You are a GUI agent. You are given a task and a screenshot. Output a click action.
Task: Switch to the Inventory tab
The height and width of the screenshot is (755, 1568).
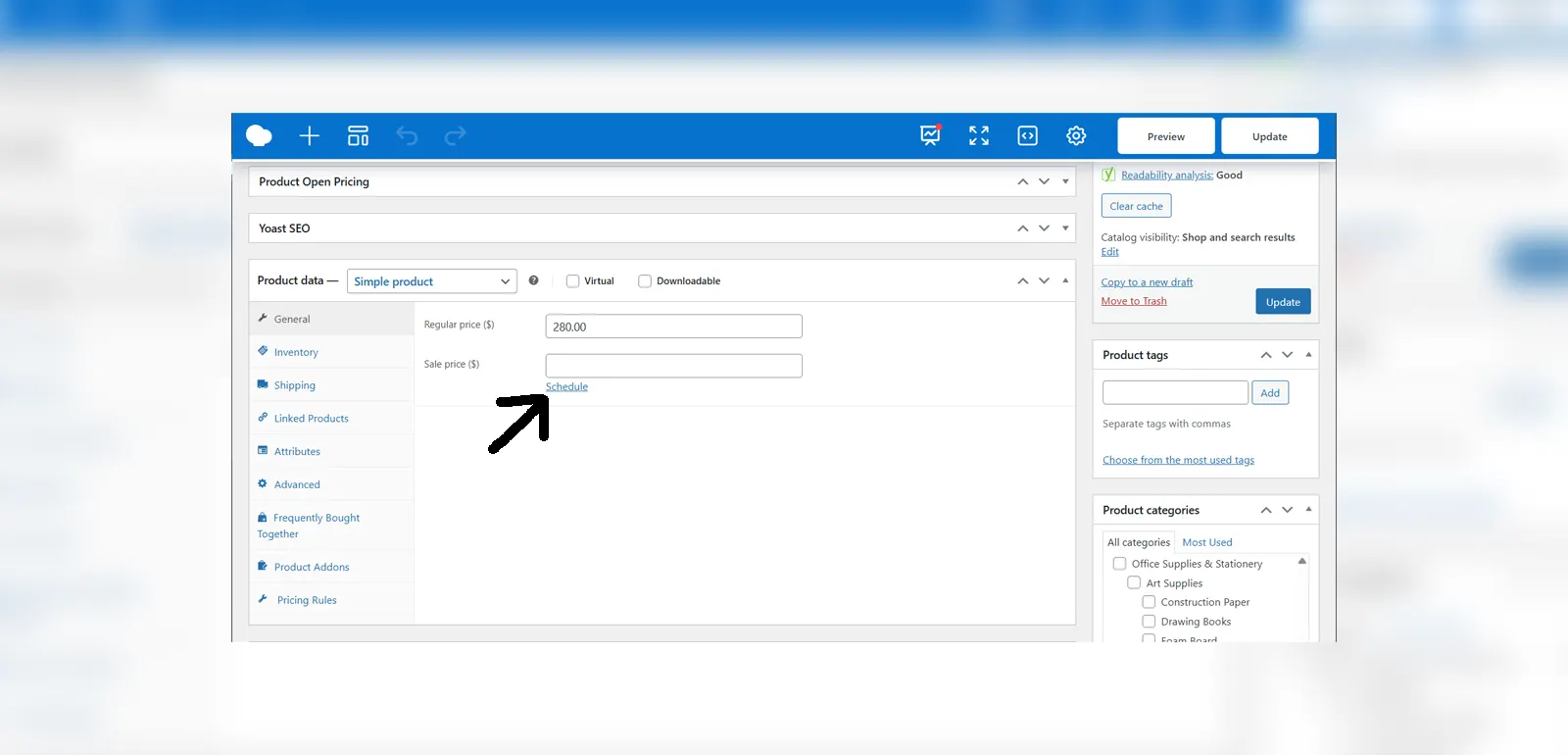[x=296, y=352]
